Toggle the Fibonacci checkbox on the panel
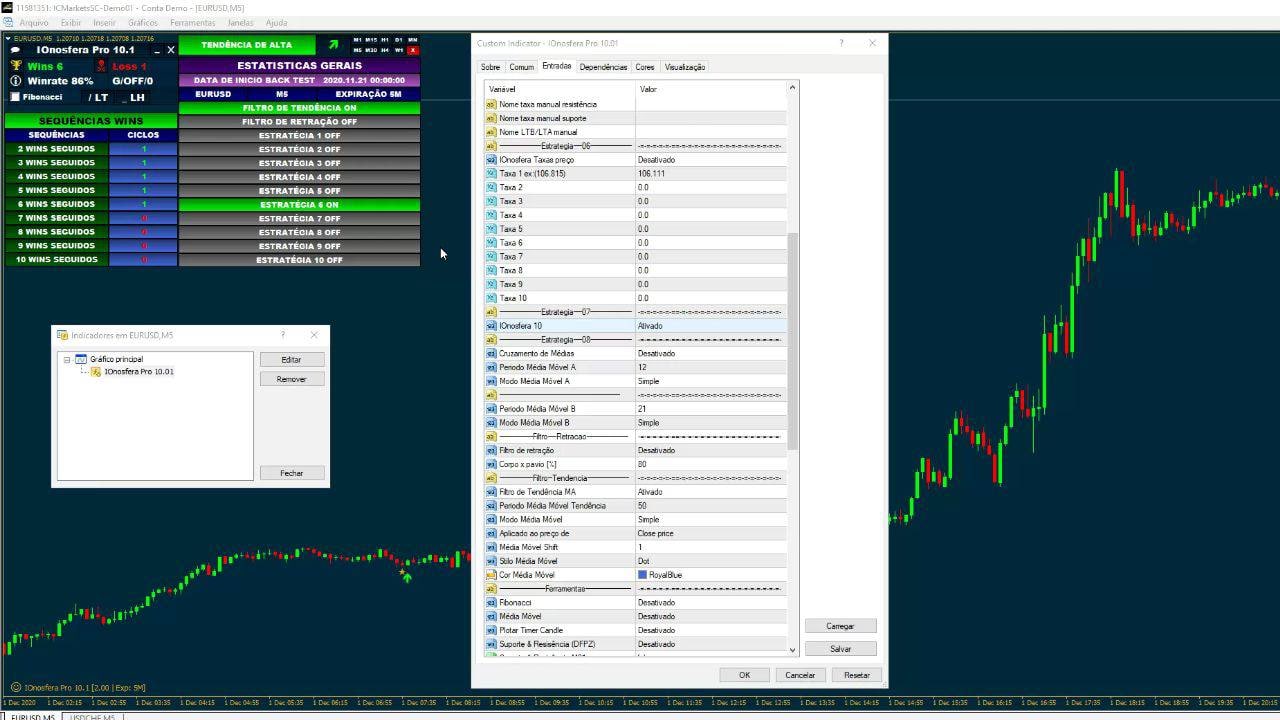The image size is (1280, 720). click(15, 97)
